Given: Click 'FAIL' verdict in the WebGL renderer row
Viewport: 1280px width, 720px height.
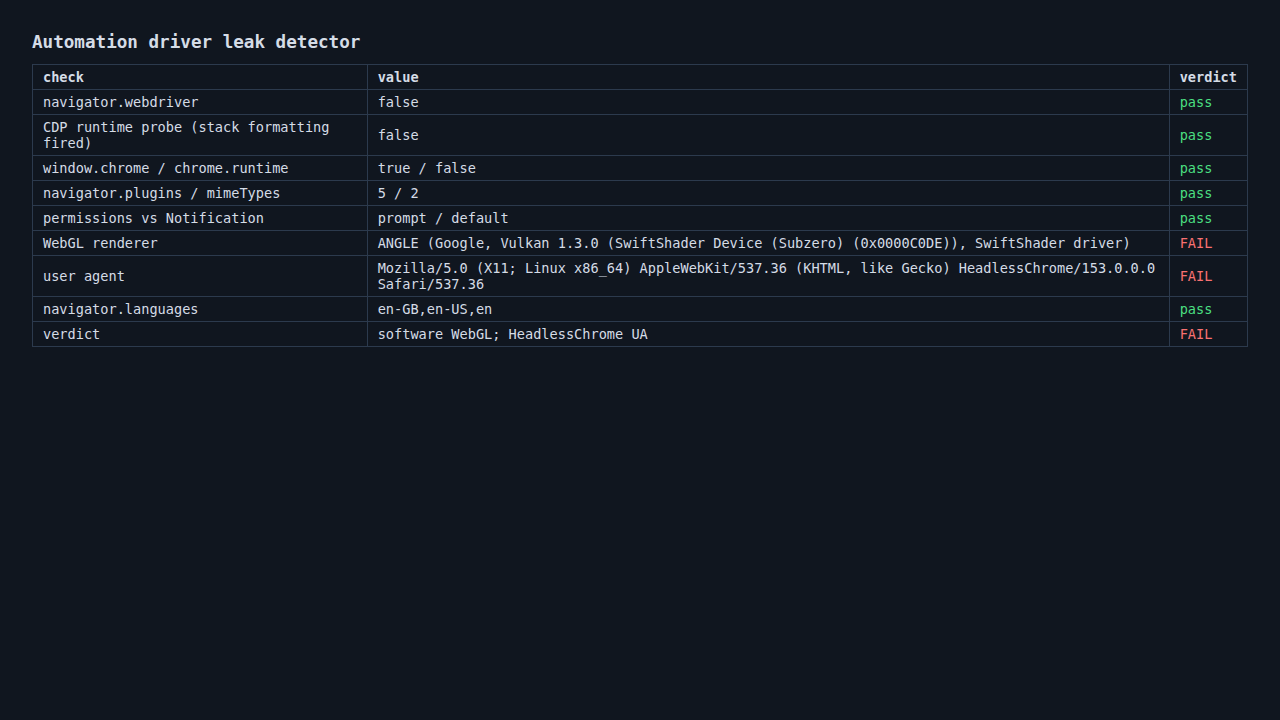Looking at the screenshot, I should pyautogui.click(x=1208, y=243).
